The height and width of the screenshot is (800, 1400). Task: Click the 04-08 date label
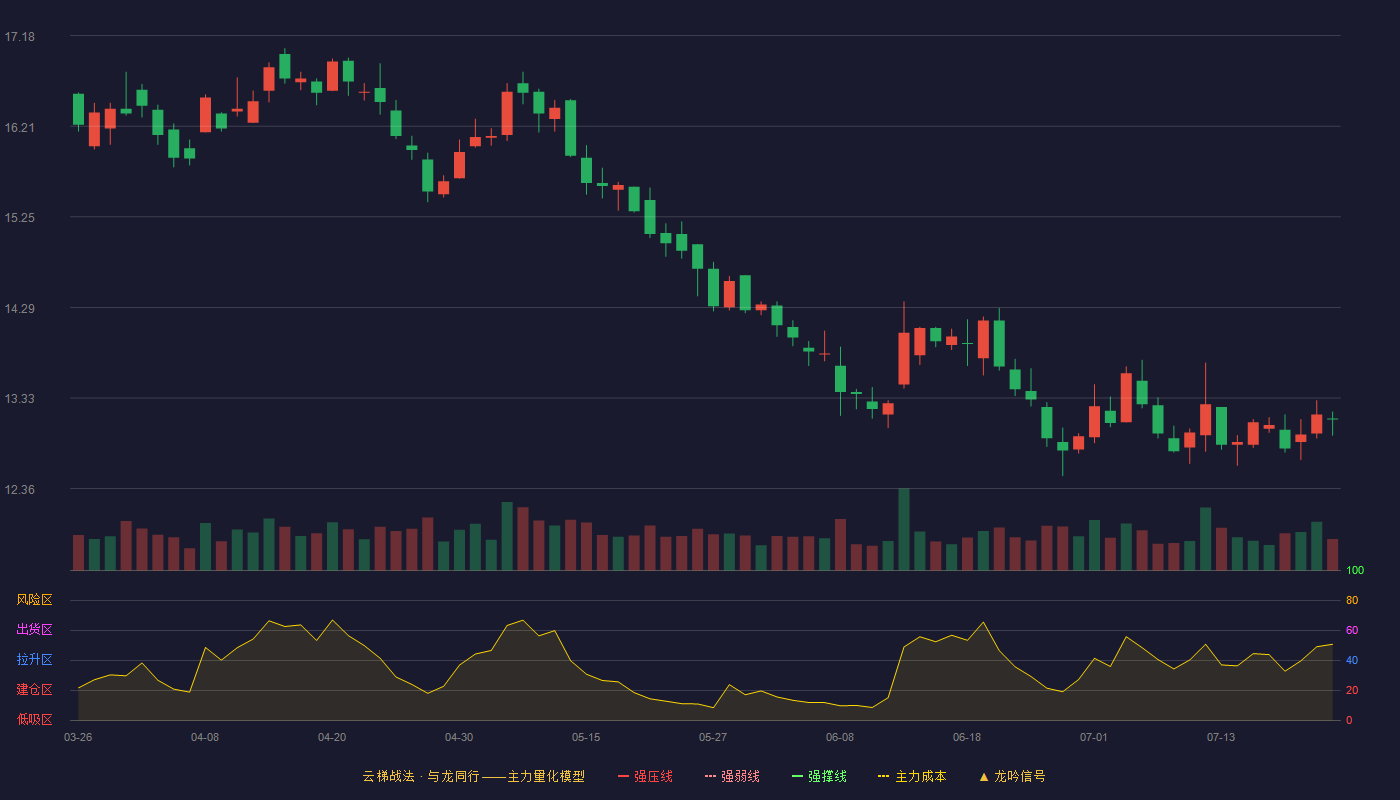tap(205, 737)
